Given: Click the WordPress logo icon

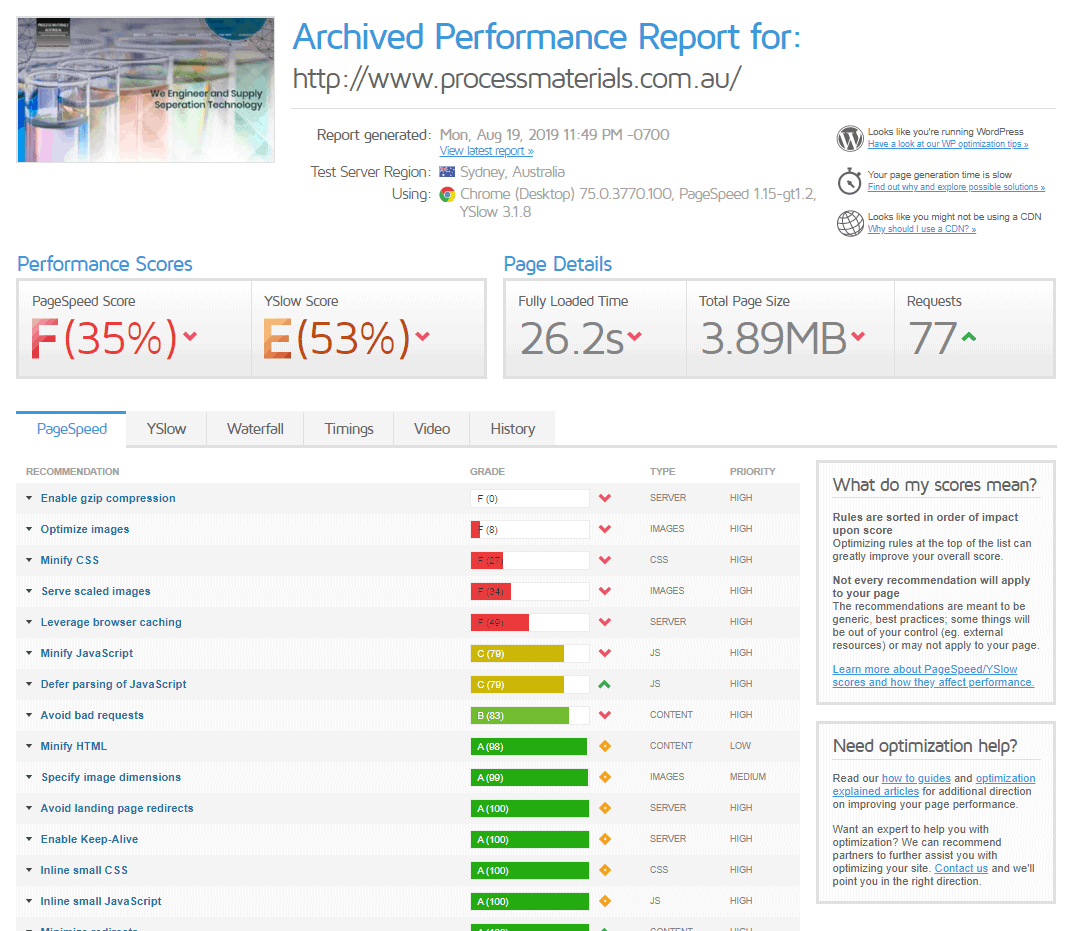Looking at the screenshot, I should pyautogui.click(x=850, y=138).
